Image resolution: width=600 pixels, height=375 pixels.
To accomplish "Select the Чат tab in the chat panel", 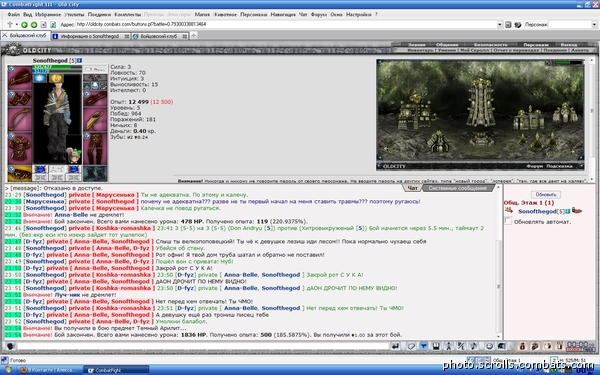I will 412,188.
